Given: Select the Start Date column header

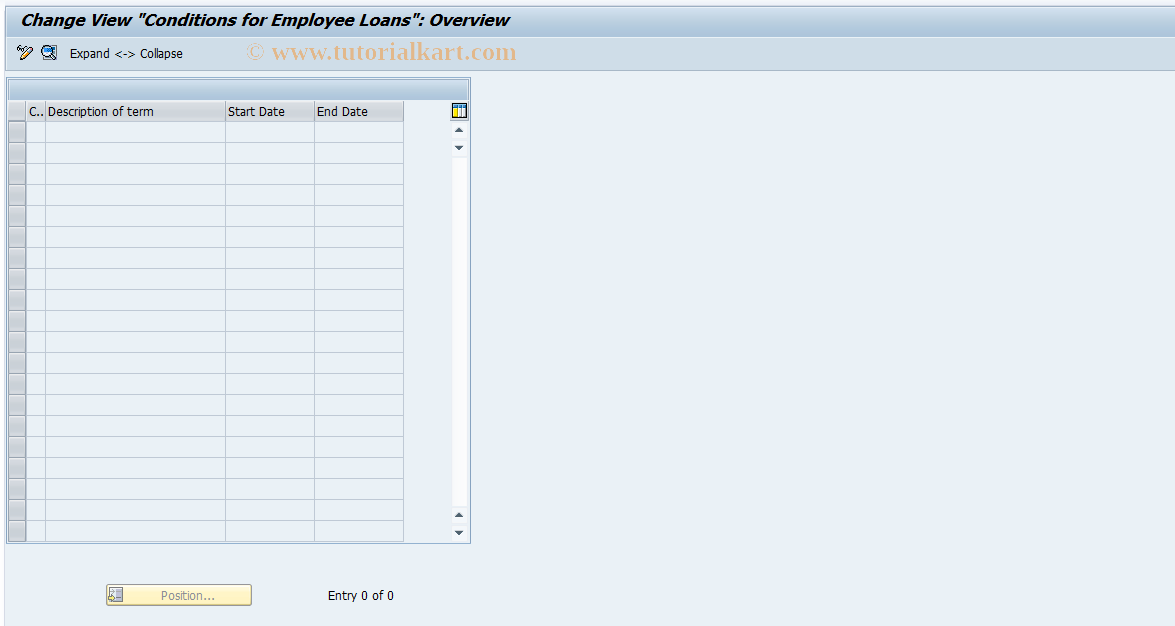Looking at the screenshot, I should coord(270,112).
